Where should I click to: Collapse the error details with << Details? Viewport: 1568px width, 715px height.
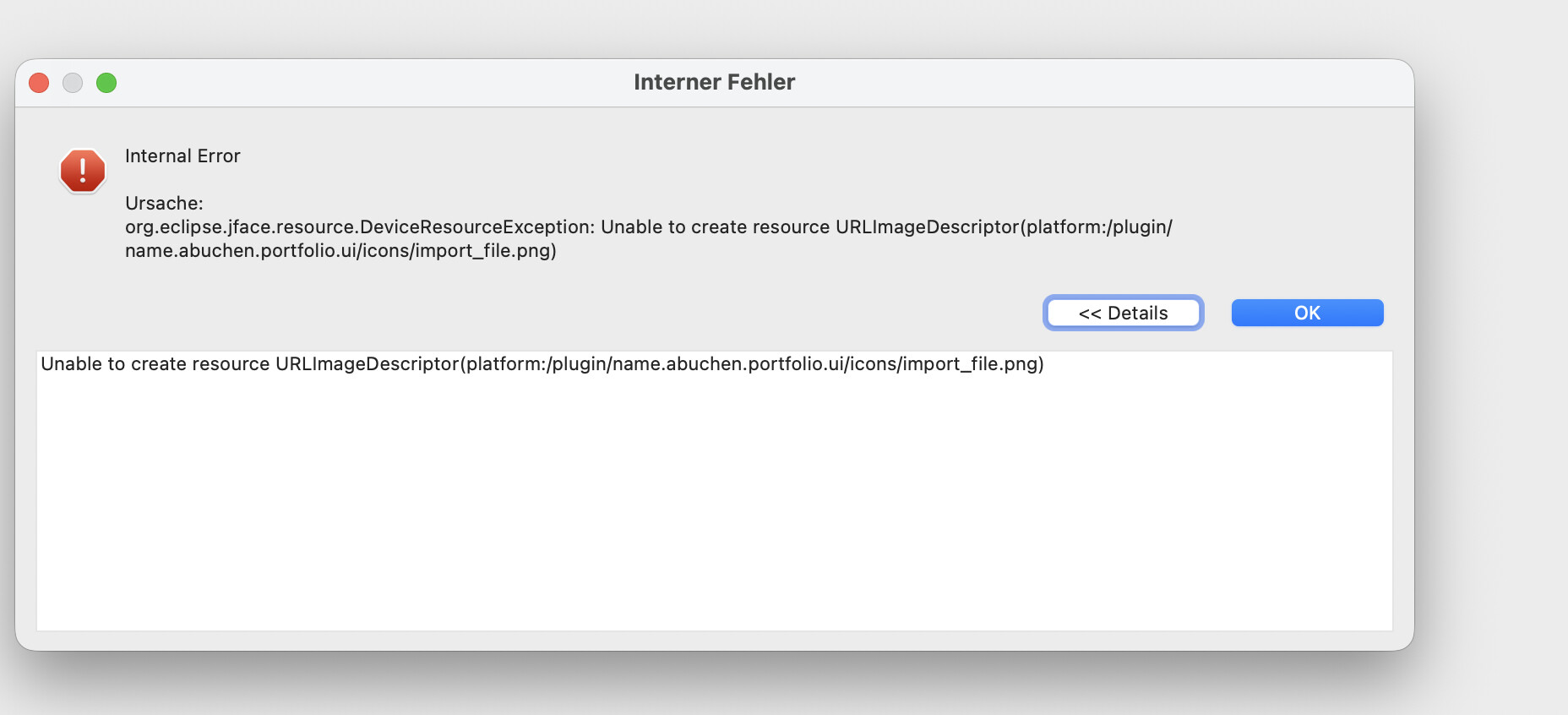[1123, 313]
